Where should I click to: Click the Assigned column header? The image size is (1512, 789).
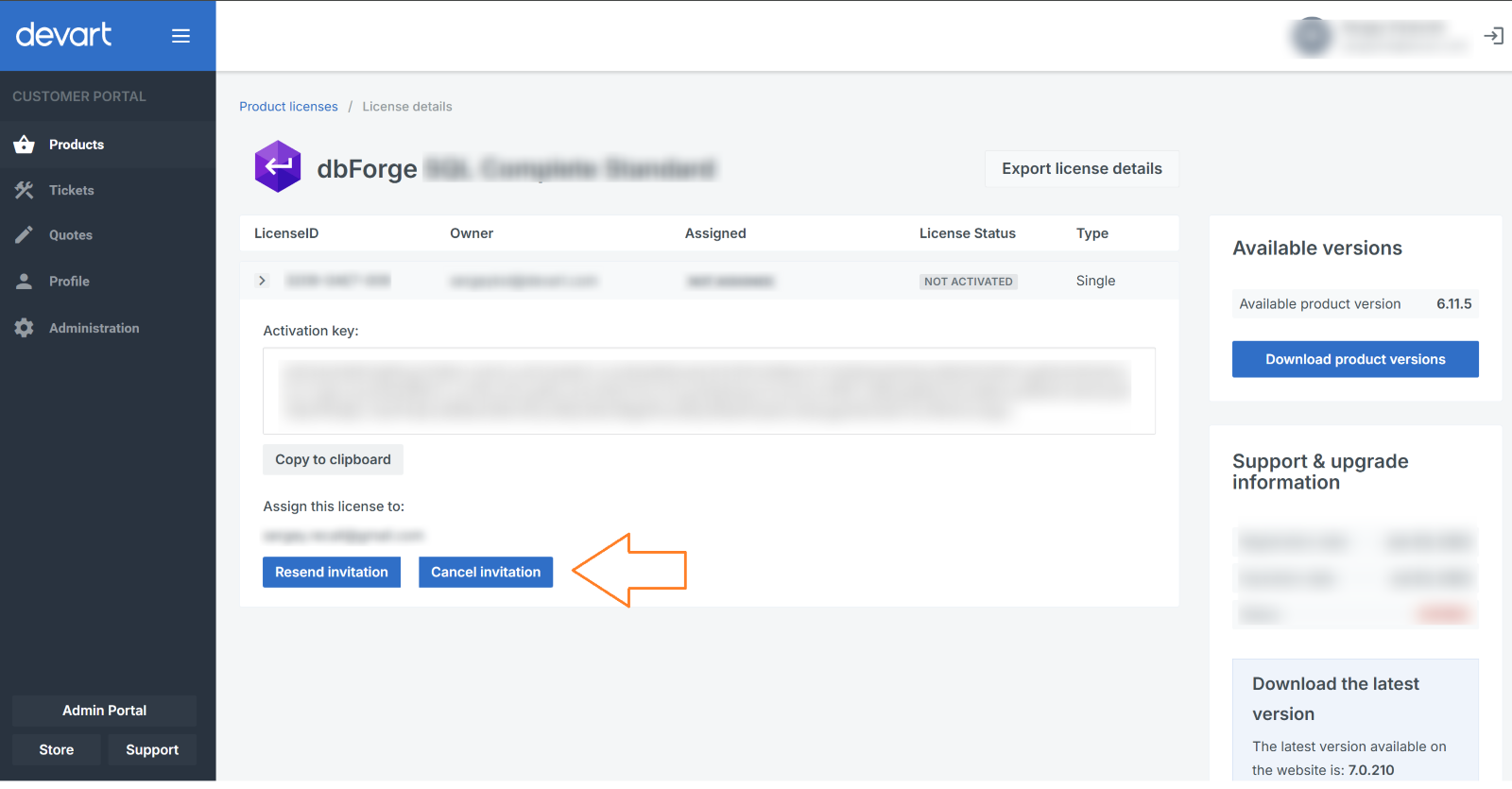[715, 233]
